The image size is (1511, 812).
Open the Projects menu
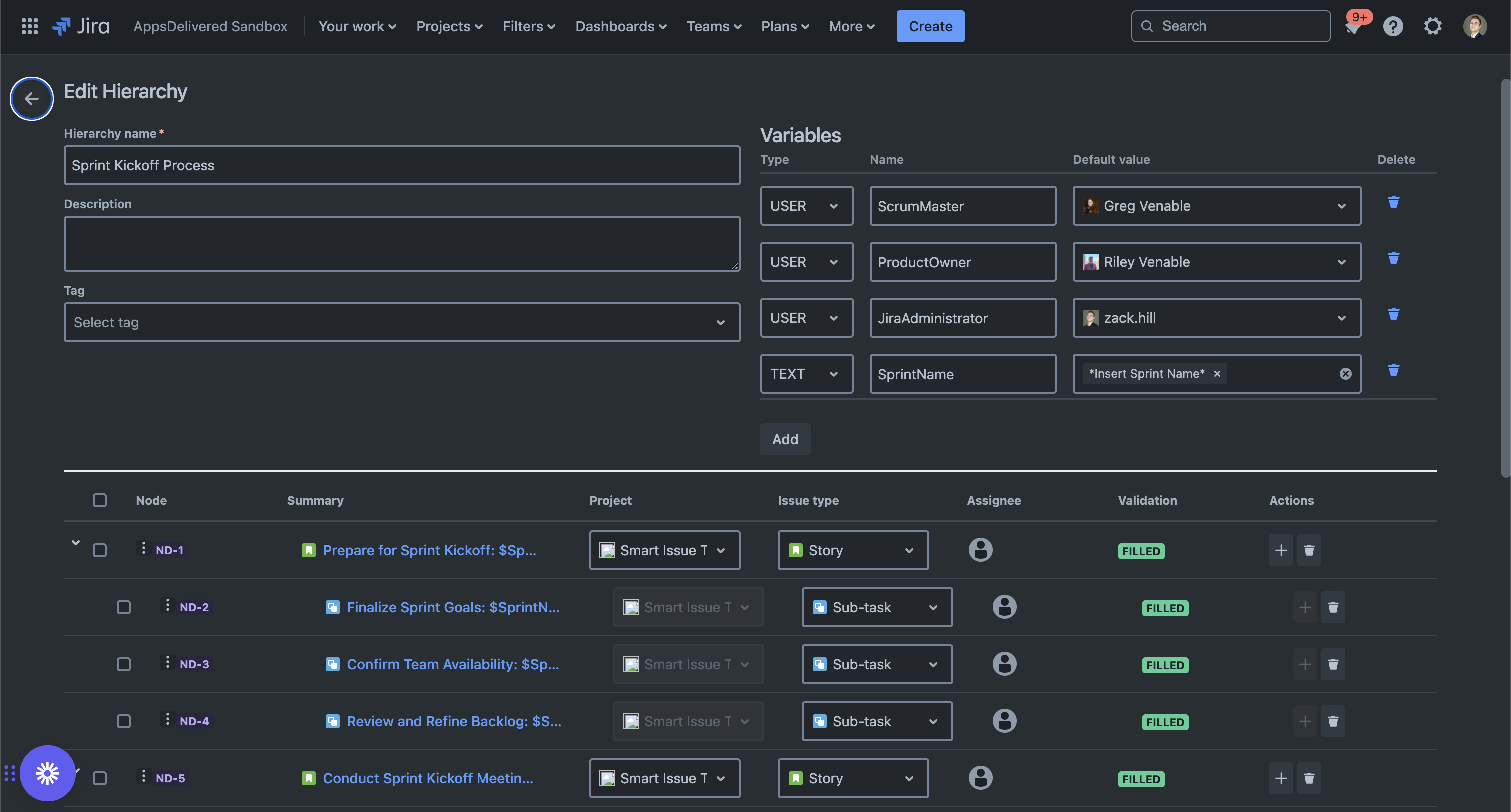point(449,26)
